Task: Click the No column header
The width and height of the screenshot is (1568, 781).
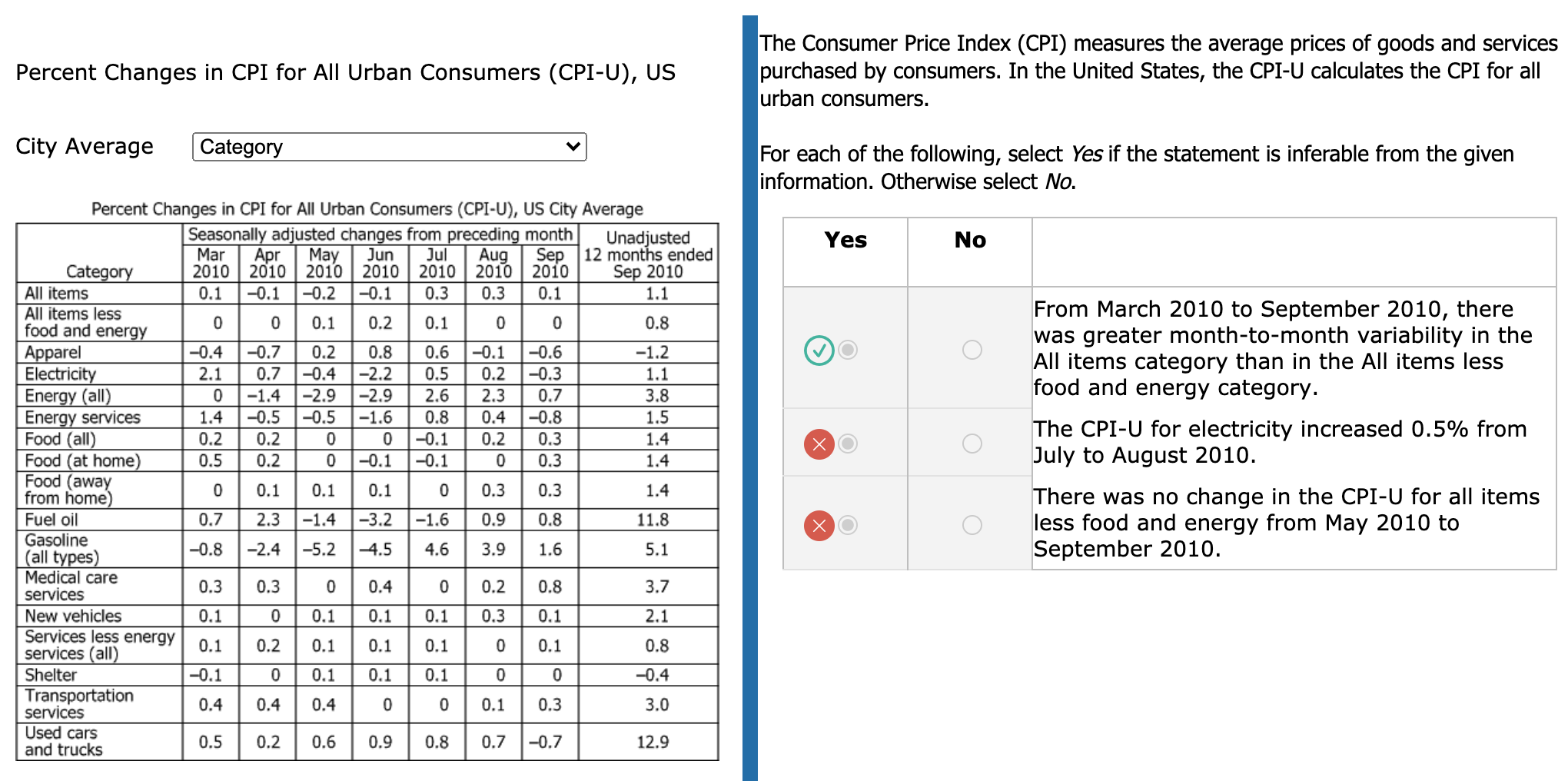Action: (970, 240)
